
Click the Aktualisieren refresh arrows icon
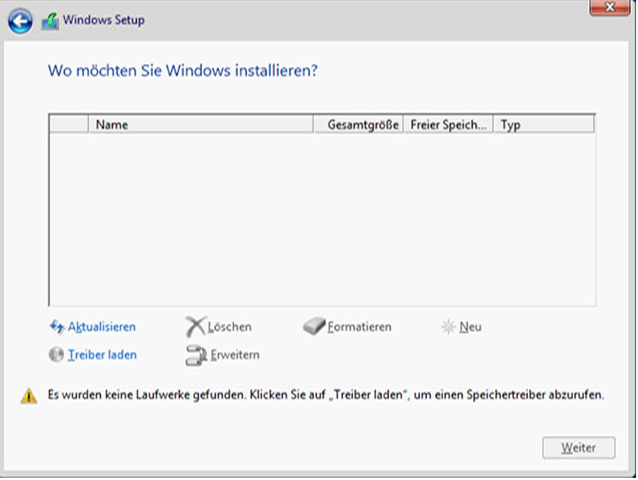point(57,327)
